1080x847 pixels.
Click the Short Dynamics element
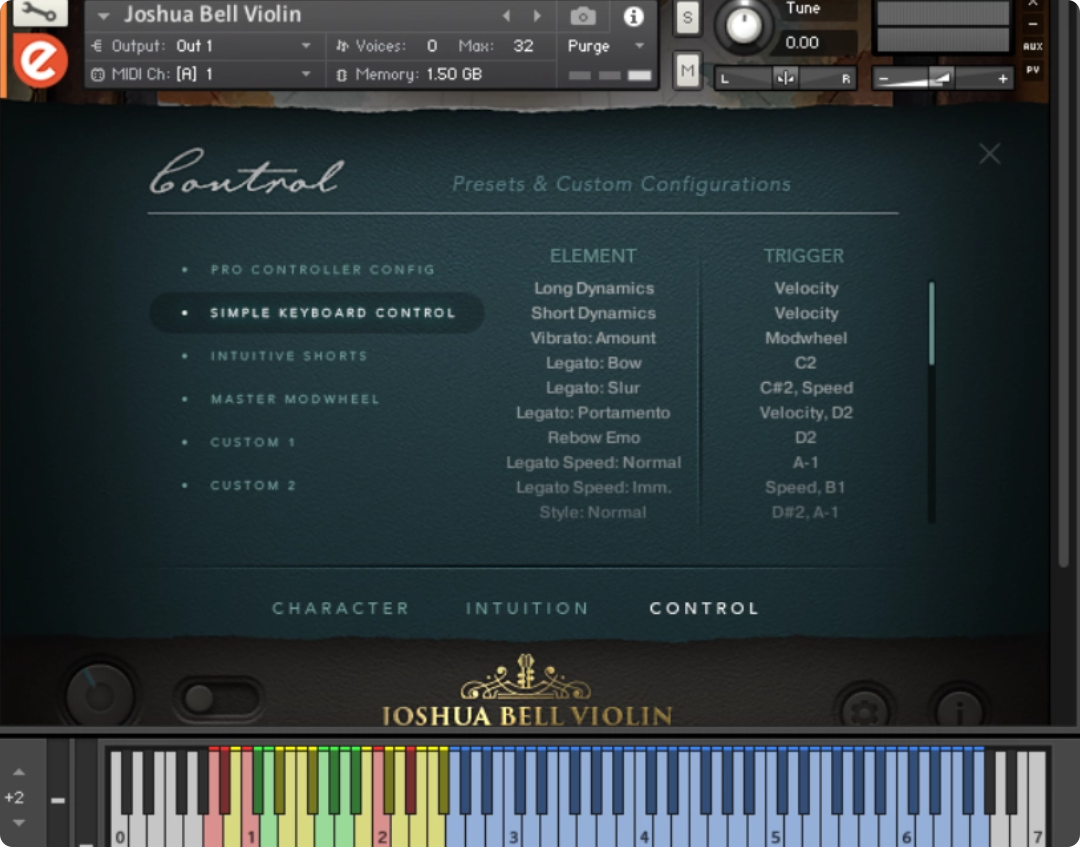594,313
